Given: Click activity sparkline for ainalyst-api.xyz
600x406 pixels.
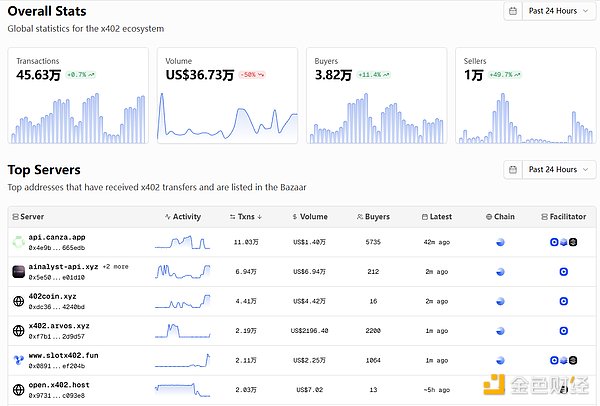Looking at the screenshot, I should pos(183,271).
